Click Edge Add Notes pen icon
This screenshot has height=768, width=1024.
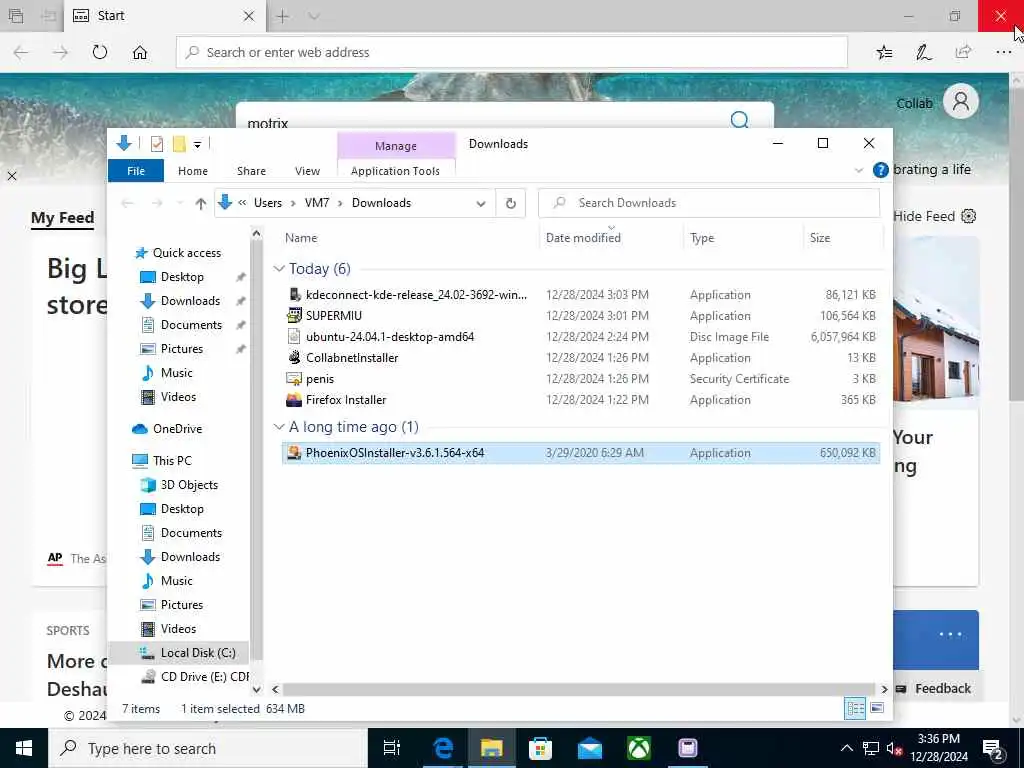[923, 52]
